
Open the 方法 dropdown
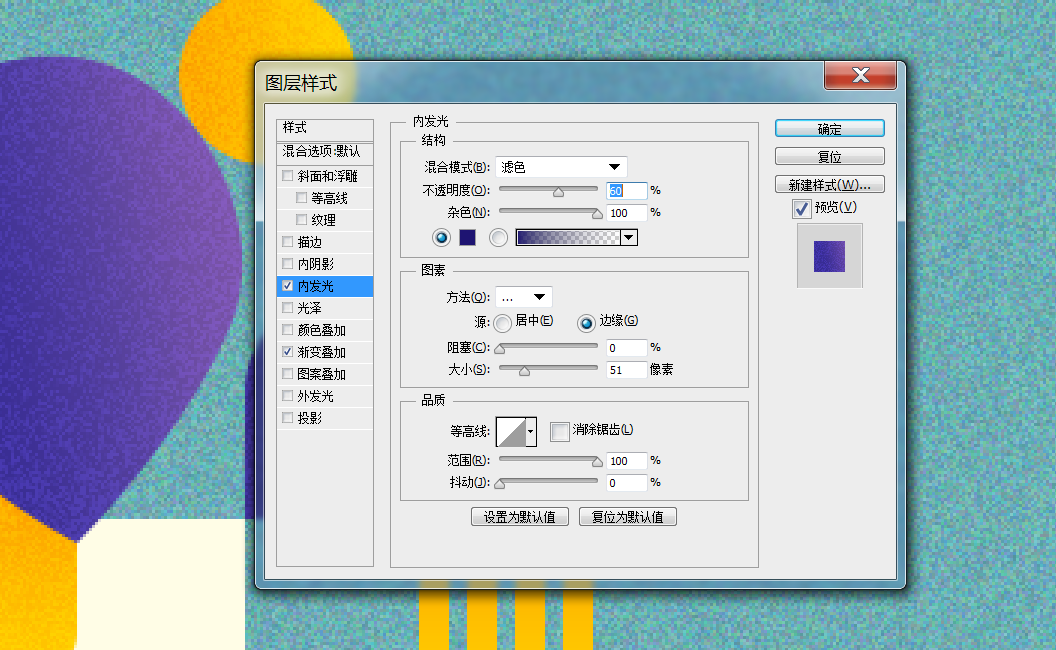click(x=524, y=297)
